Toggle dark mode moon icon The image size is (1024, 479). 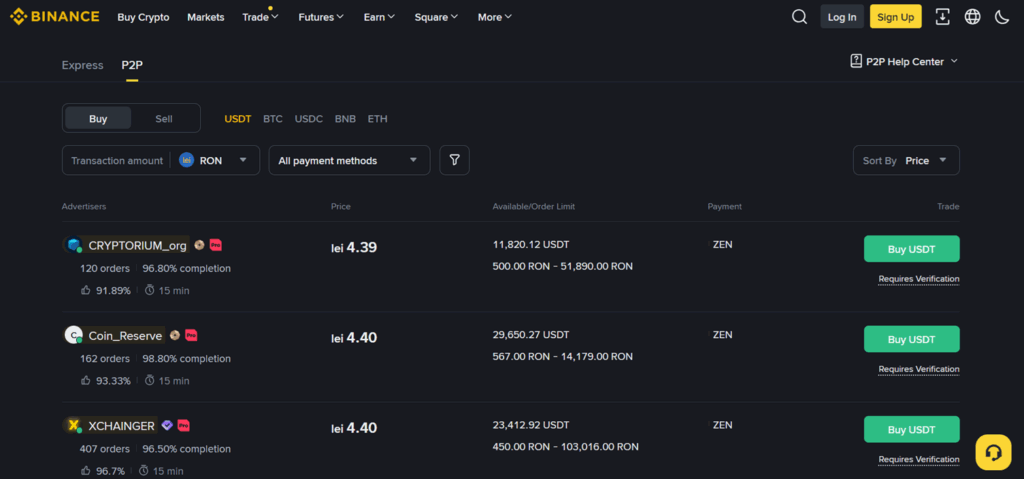coord(1002,17)
